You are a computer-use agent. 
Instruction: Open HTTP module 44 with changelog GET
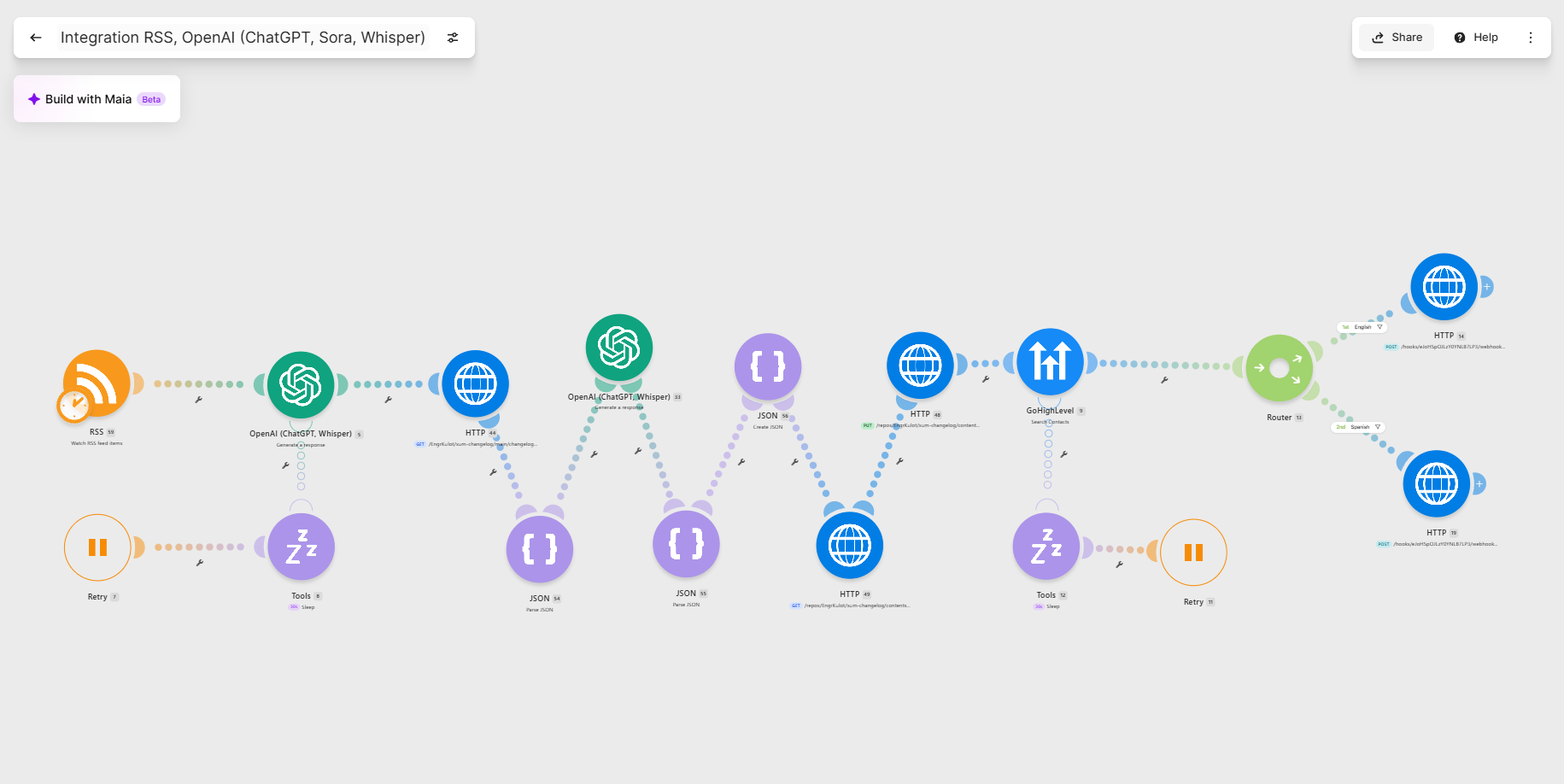pyautogui.click(x=476, y=383)
